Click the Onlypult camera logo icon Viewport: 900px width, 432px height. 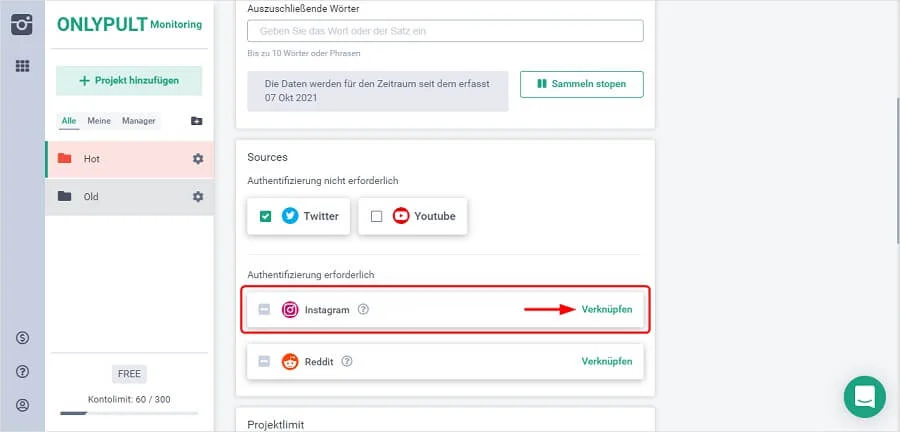(22, 24)
